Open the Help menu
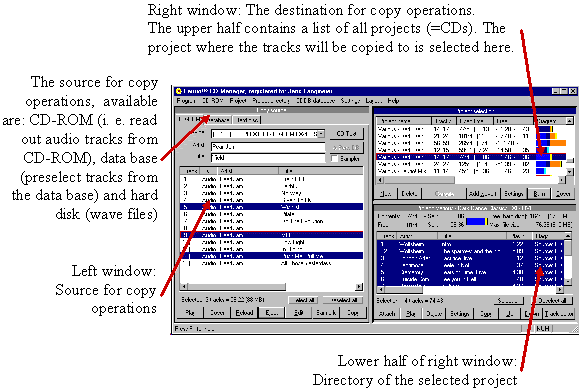583x390 pixels. pos(393,101)
